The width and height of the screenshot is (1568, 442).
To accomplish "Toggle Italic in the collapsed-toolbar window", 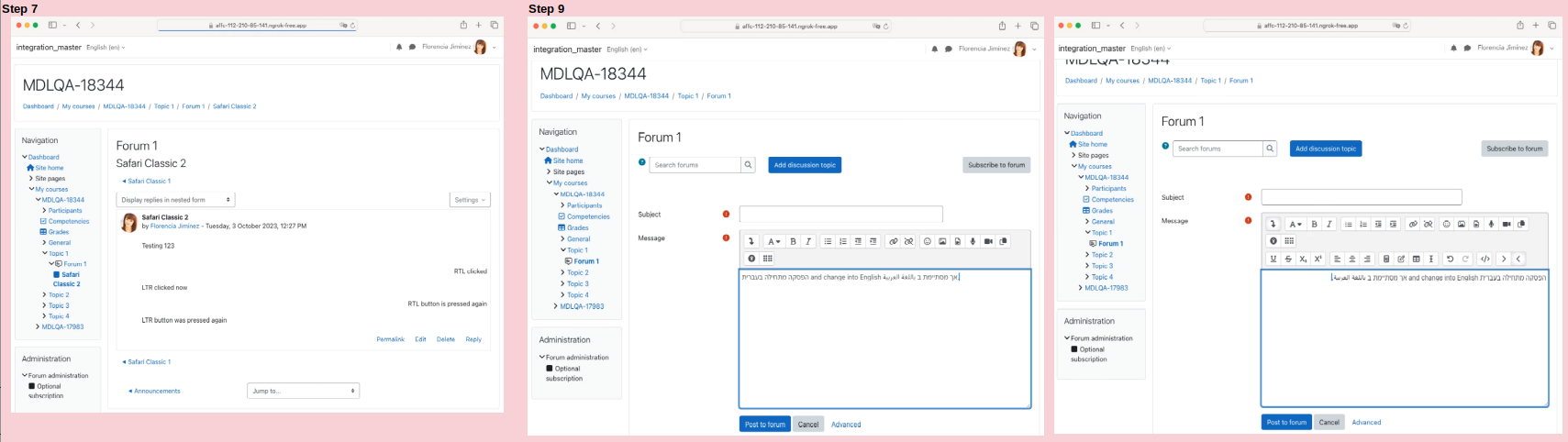I will click(808, 241).
